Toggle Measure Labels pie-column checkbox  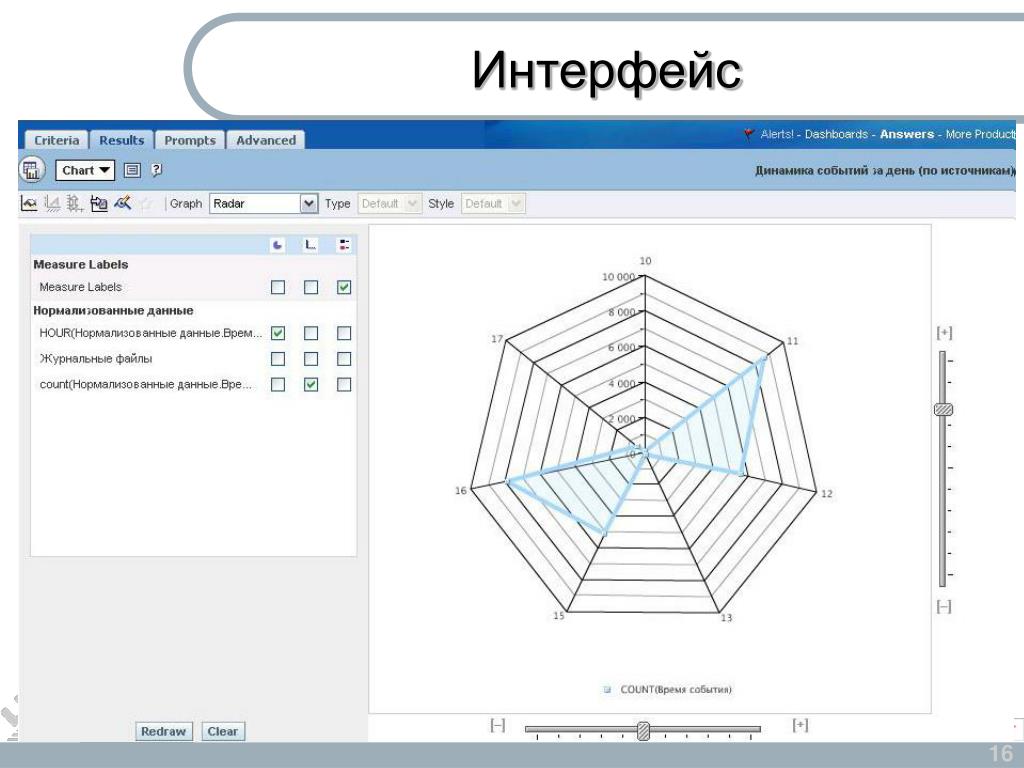278,287
